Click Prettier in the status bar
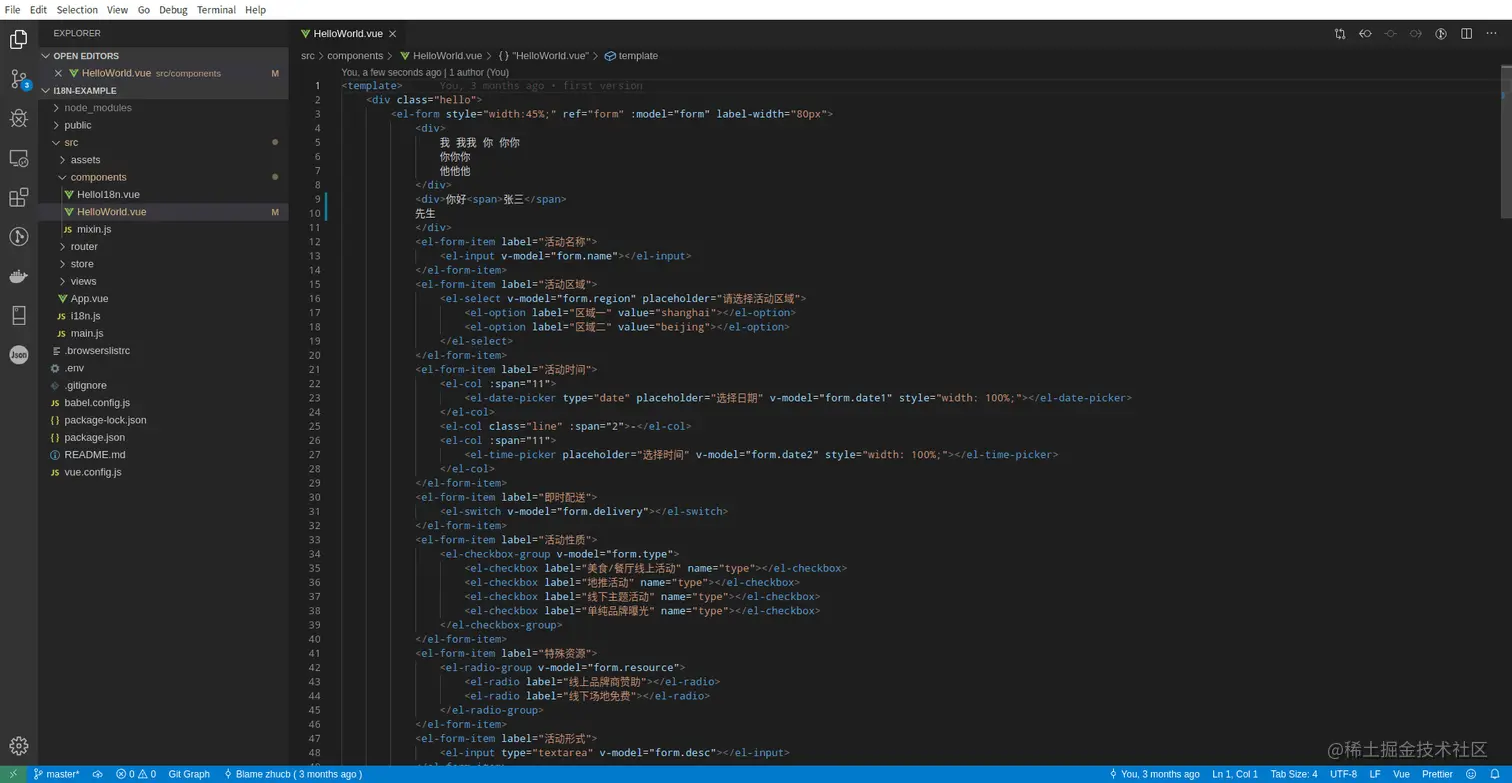The width and height of the screenshot is (1512, 783). (x=1437, y=774)
